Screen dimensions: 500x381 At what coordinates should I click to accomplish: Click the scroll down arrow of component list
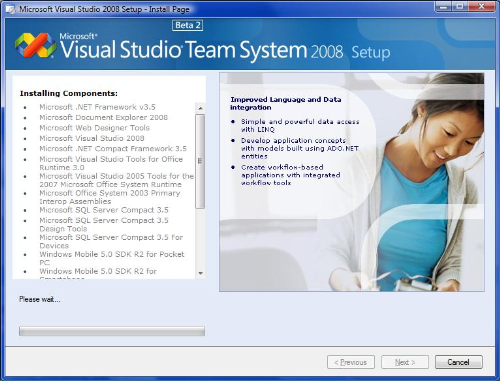pos(200,273)
